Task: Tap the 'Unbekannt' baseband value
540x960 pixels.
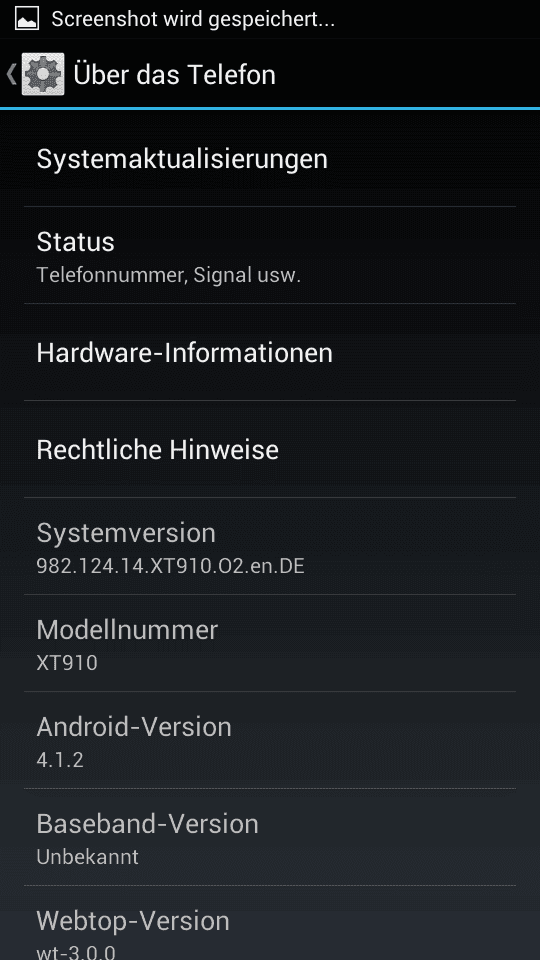Action: pos(87,857)
